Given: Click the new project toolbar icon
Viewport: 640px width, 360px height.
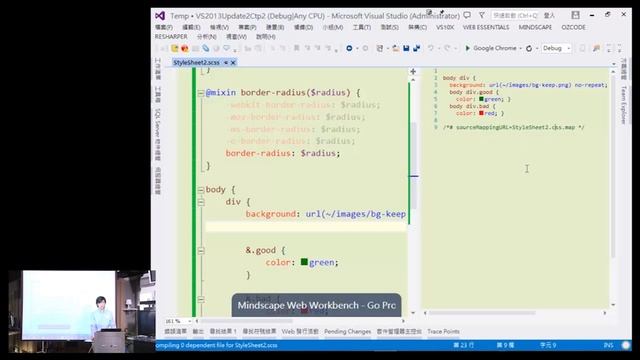Looking at the screenshot, I should coord(380,48).
